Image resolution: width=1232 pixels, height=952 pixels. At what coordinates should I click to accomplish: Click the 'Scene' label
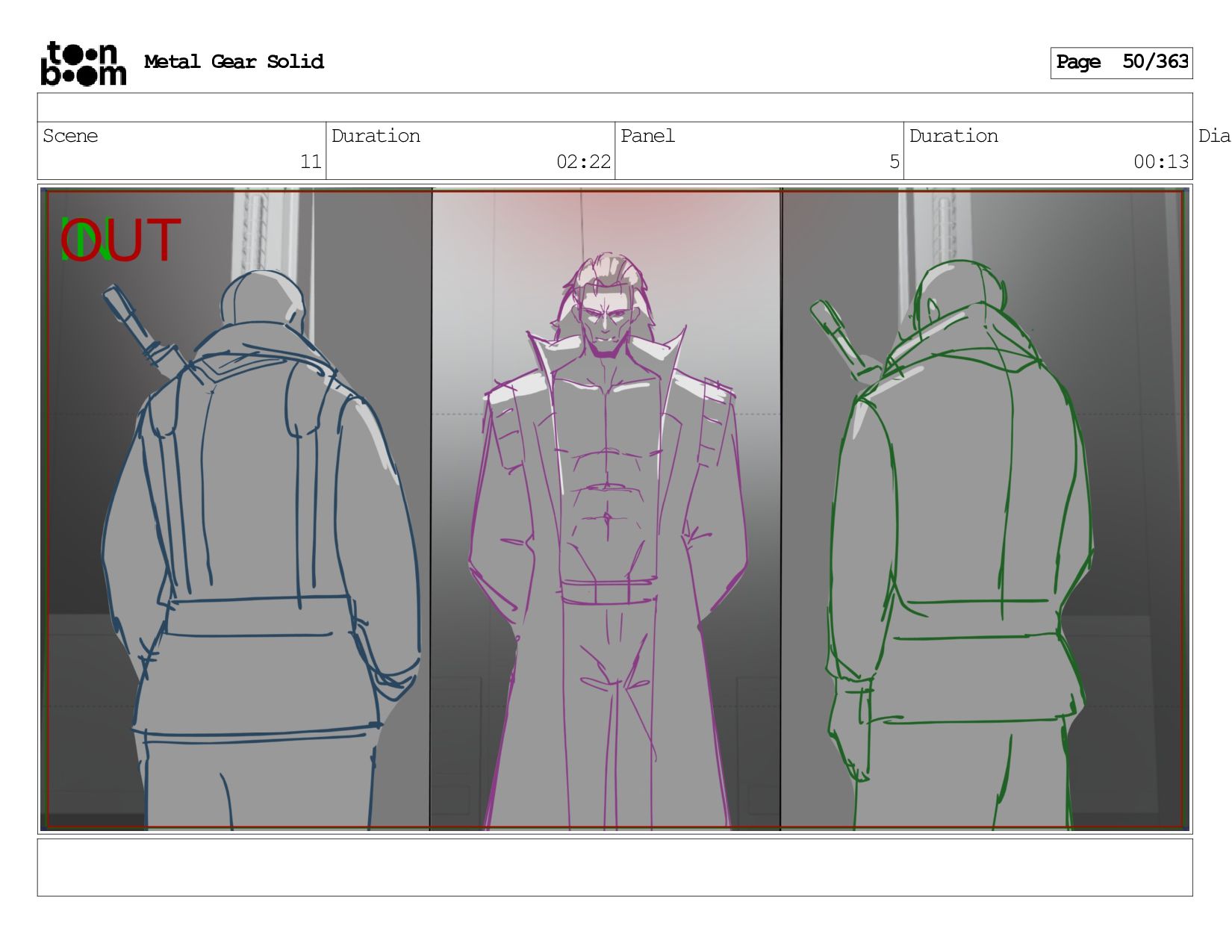pos(70,136)
